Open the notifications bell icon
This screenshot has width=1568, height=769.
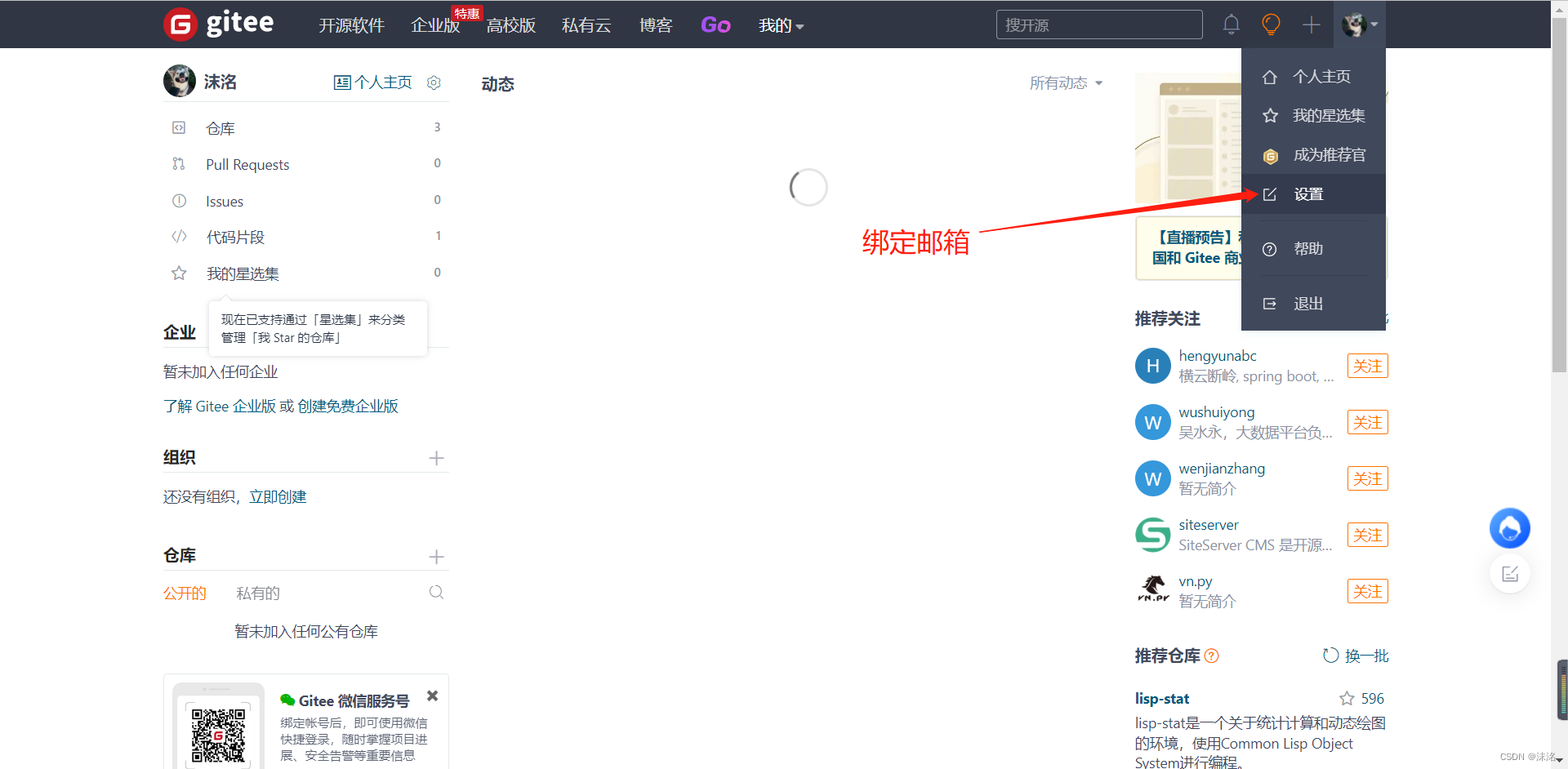1231,24
